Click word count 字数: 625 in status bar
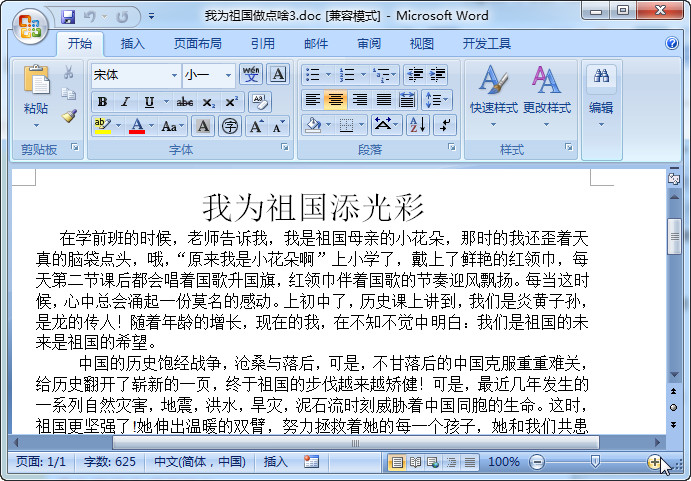This screenshot has width=691, height=481. 110,462
